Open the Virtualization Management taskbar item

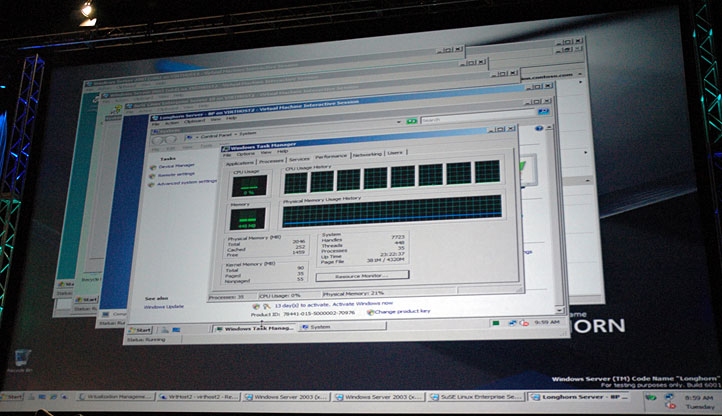pyautogui.click(x=112, y=396)
